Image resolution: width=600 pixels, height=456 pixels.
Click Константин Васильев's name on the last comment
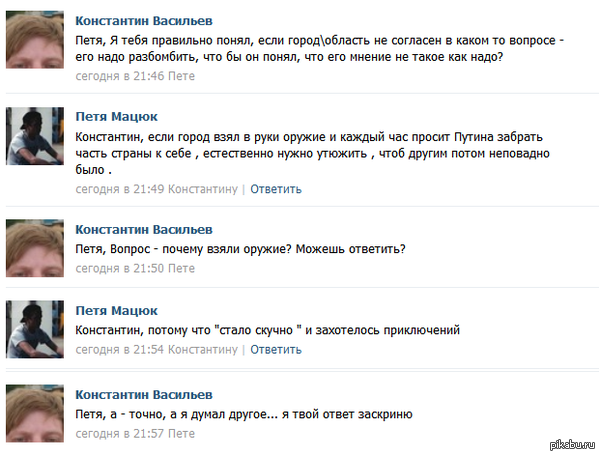click(143, 394)
